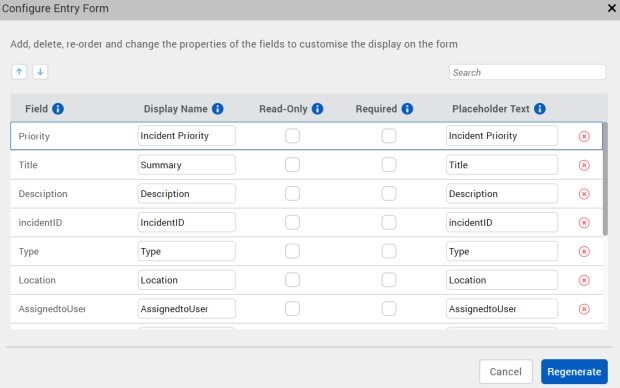Click the vertical scrollbar of the table

tap(605, 179)
